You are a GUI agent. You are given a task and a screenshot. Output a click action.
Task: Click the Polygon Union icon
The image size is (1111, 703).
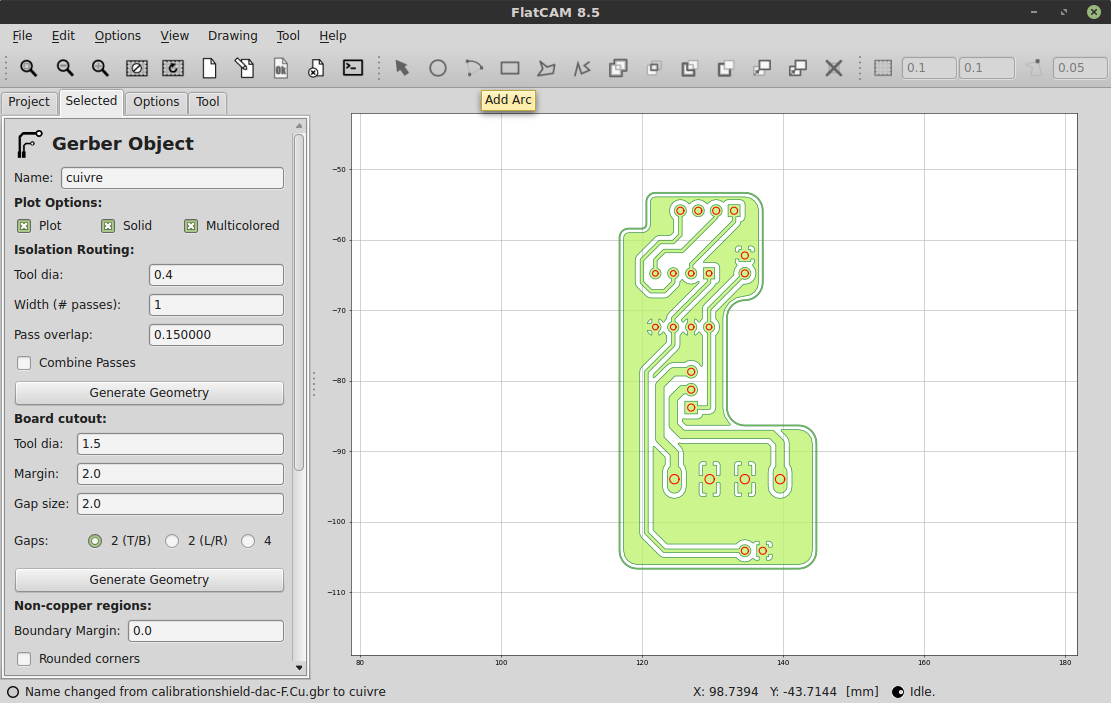(x=618, y=68)
